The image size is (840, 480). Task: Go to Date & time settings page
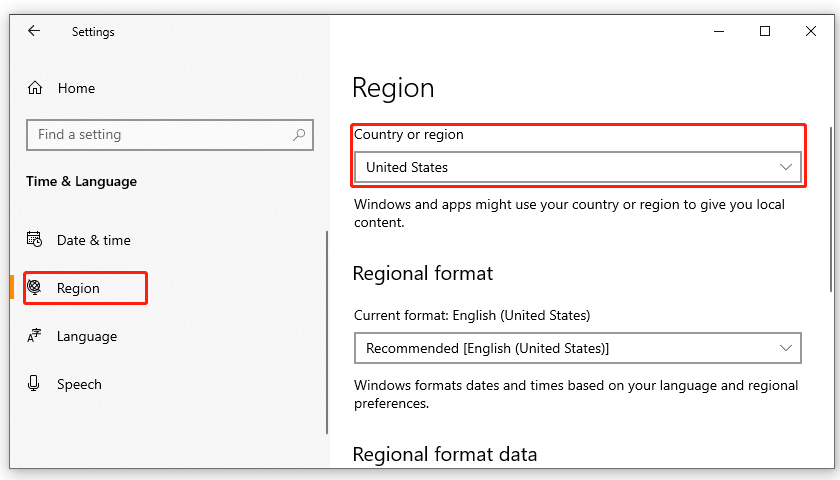click(x=94, y=240)
